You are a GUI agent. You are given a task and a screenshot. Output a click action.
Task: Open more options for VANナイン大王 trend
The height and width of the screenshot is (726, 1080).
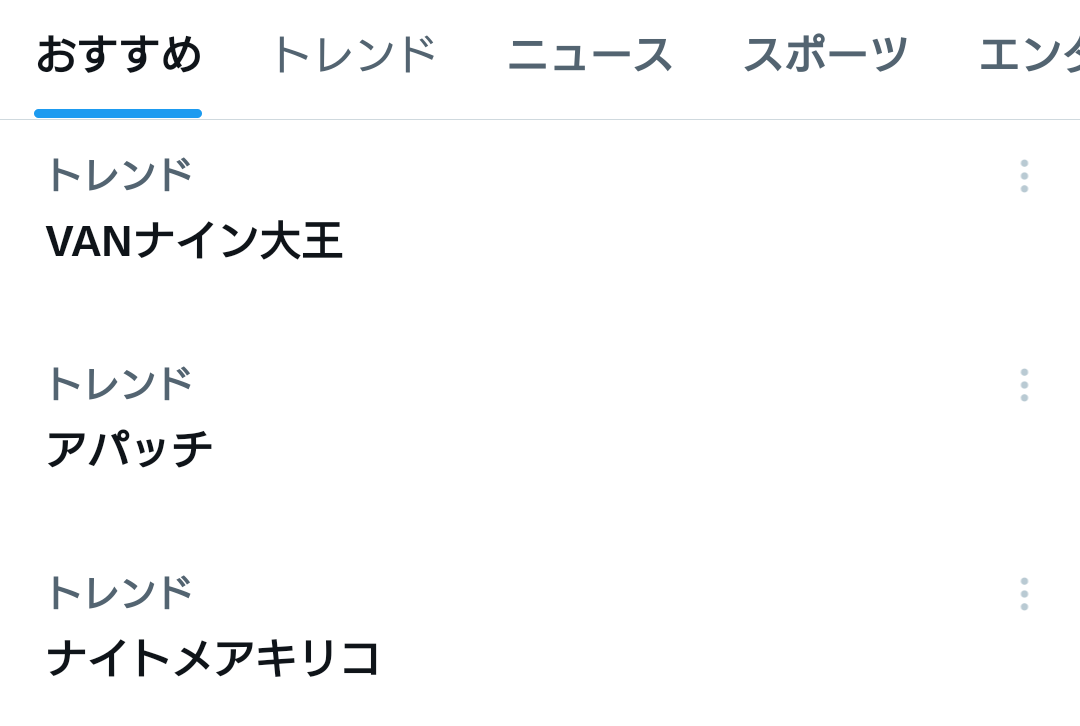[1024, 176]
